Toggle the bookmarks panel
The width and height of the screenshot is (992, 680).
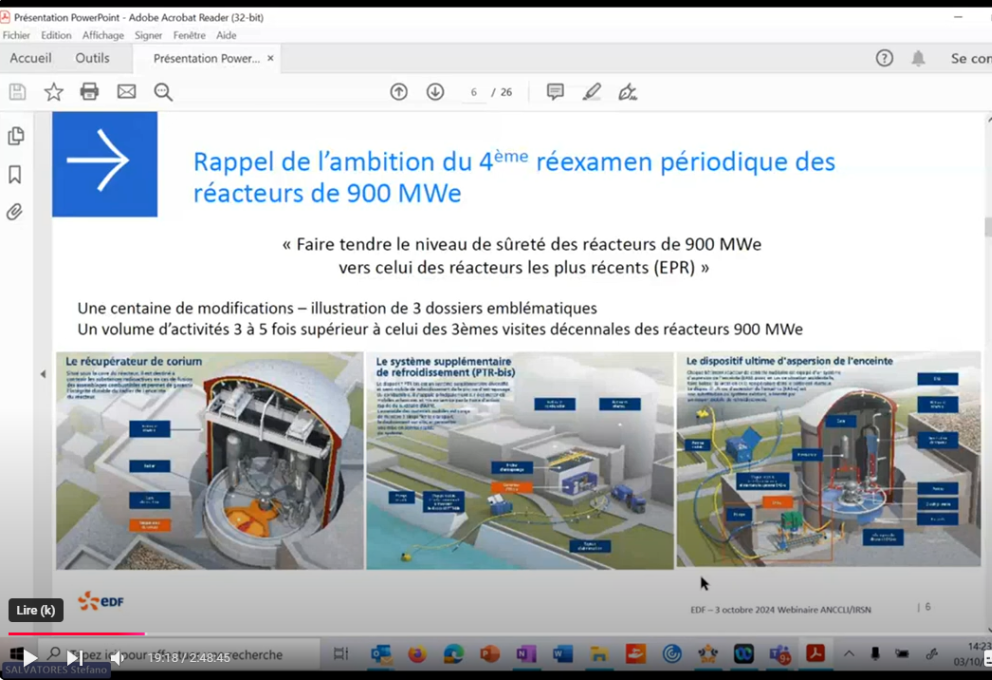[x=15, y=173]
